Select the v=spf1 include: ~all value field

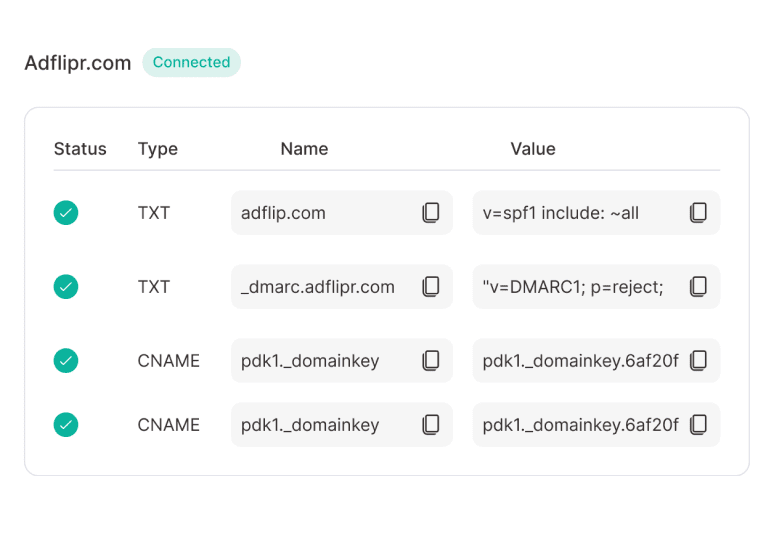tap(596, 213)
